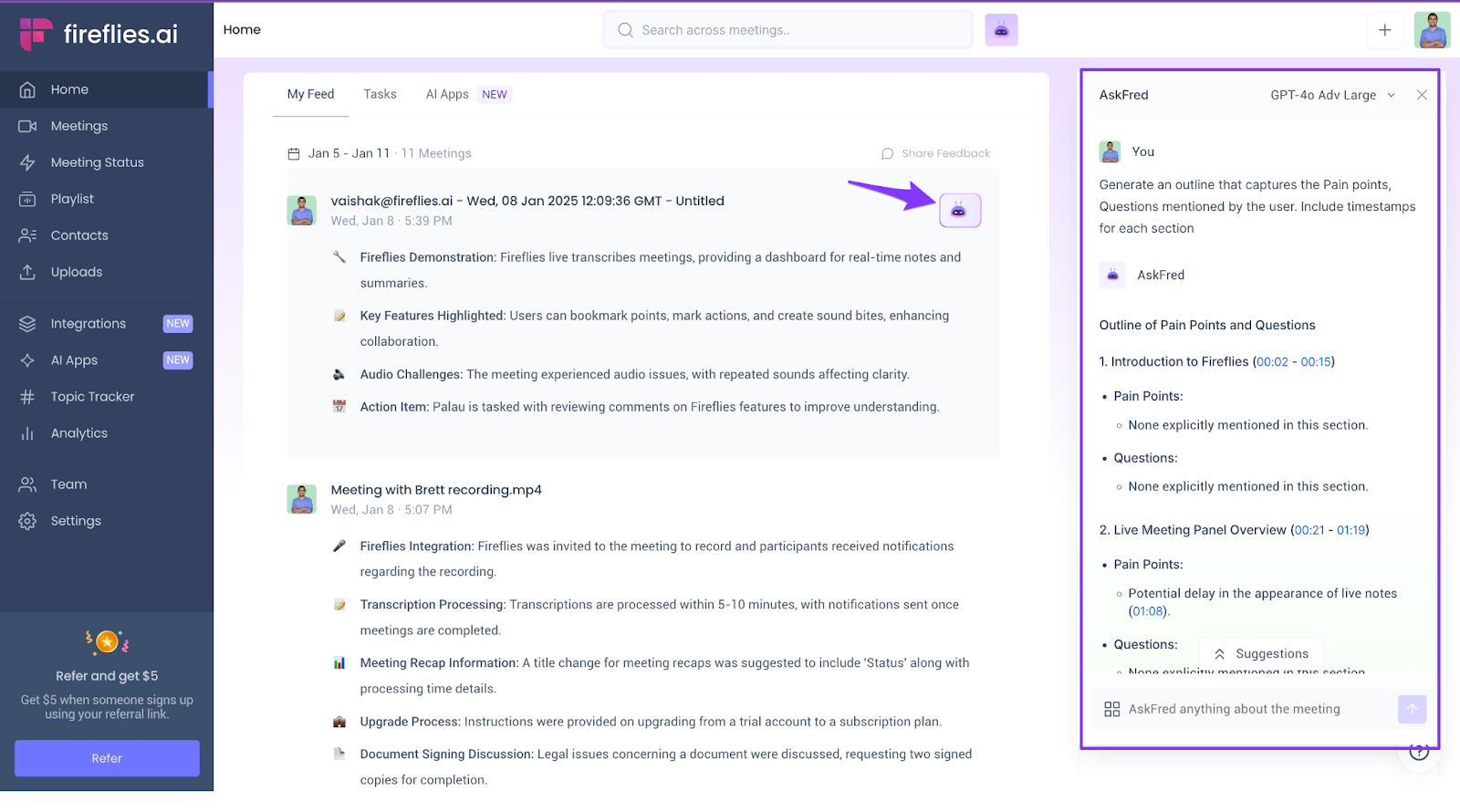Open the Playlist section
Viewport: 1460px width, 812px height.
pyautogui.click(x=106, y=199)
